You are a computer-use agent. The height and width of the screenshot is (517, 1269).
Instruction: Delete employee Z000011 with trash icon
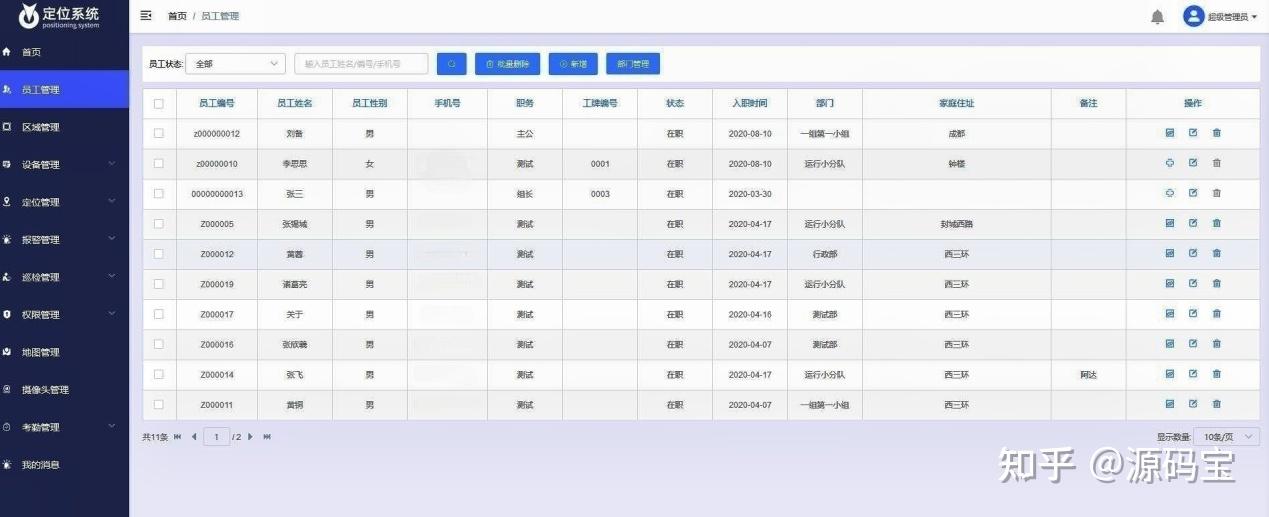(x=1216, y=404)
